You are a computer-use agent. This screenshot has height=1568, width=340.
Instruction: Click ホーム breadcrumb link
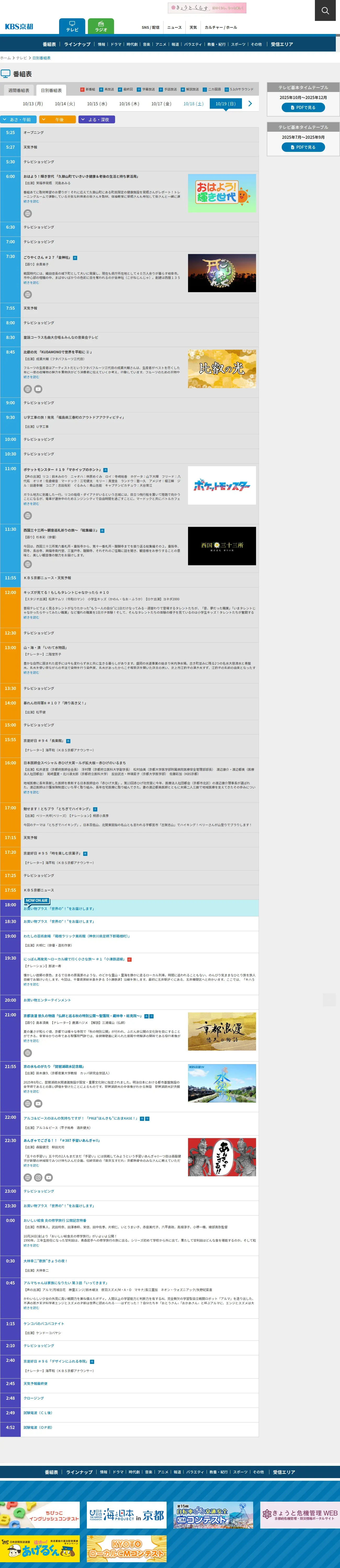tap(5, 58)
